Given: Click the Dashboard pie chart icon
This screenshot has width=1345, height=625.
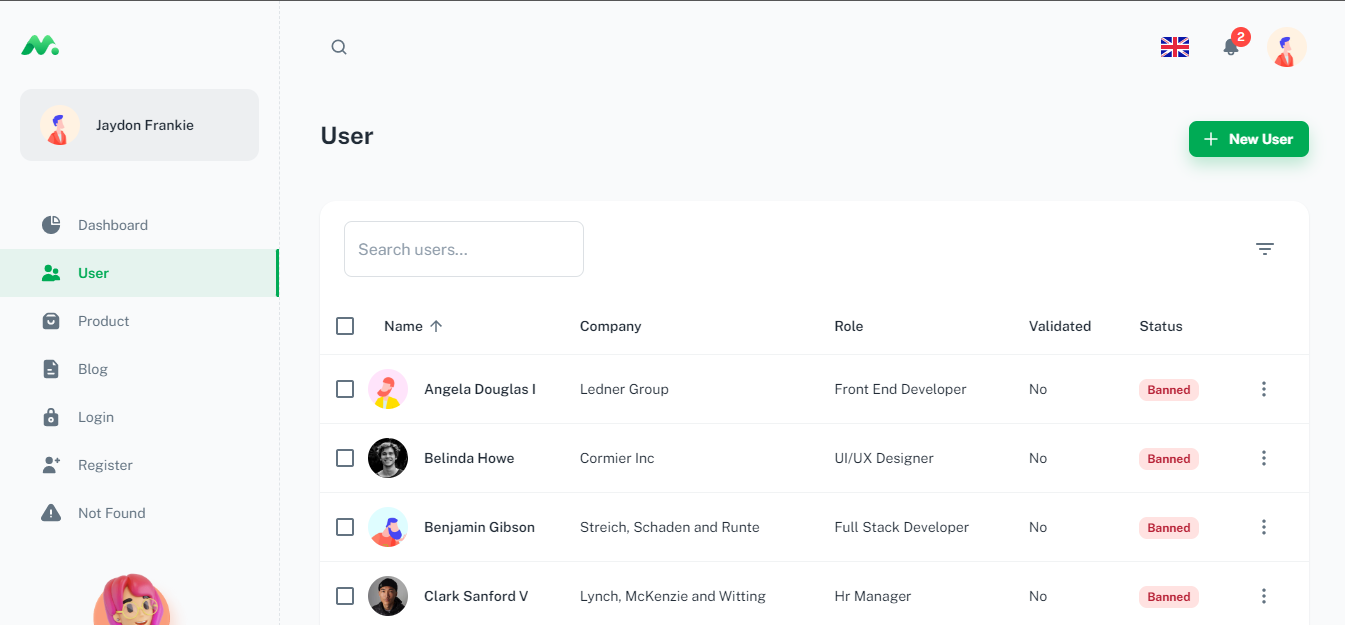Looking at the screenshot, I should pos(51,225).
